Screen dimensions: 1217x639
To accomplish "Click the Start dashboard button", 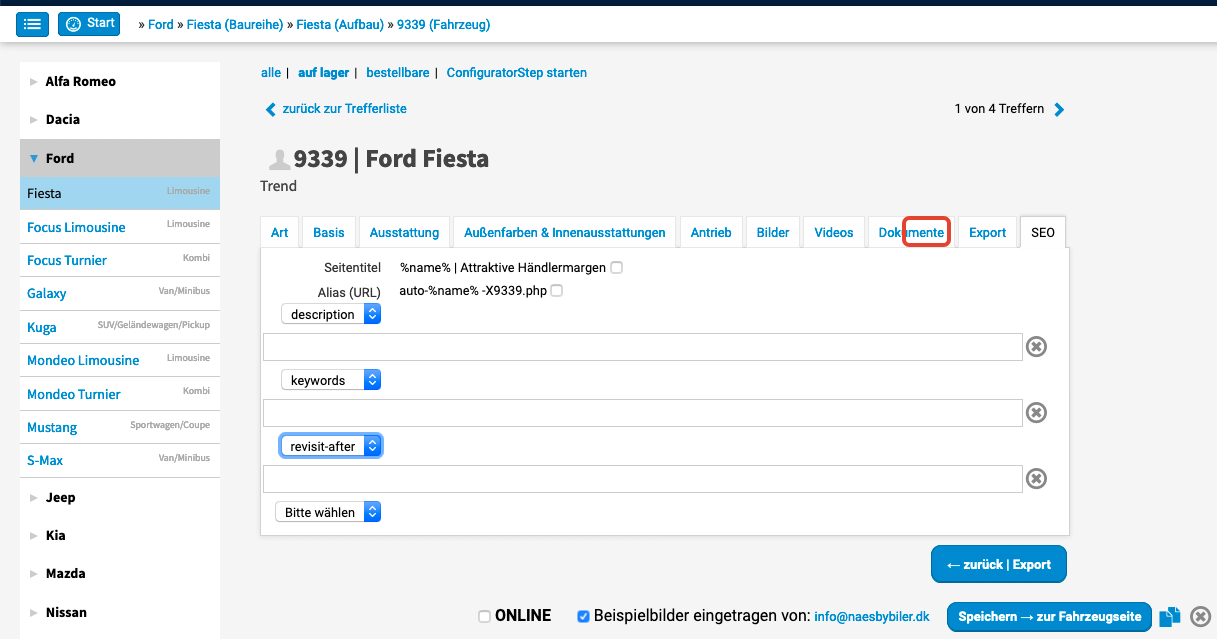I will click(89, 24).
